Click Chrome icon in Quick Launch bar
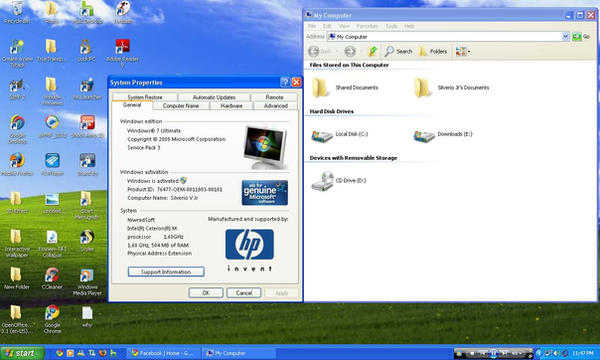600x360 pixels. [59, 353]
